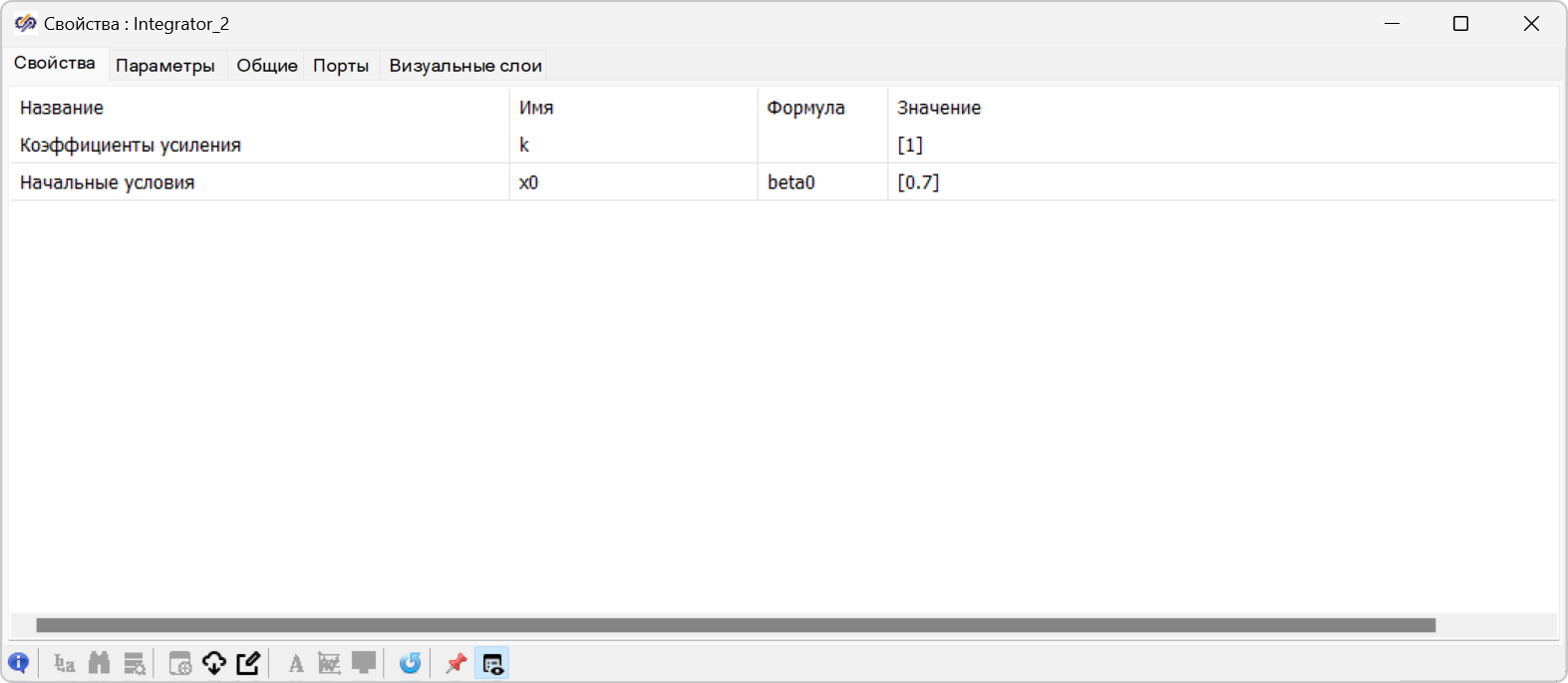The height and width of the screenshot is (683, 1568).
Task: Click the name cell k
Action: [633, 145]
